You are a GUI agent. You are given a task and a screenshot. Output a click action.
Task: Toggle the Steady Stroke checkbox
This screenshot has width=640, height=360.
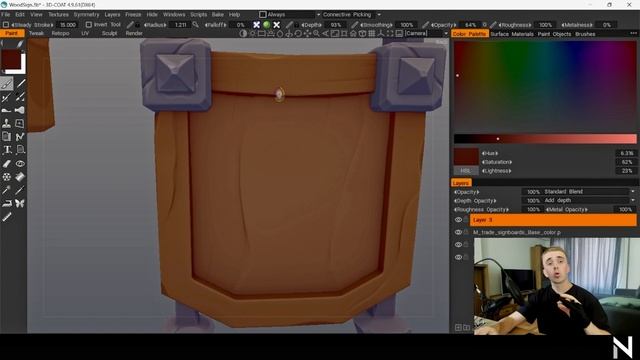(6, 25)
